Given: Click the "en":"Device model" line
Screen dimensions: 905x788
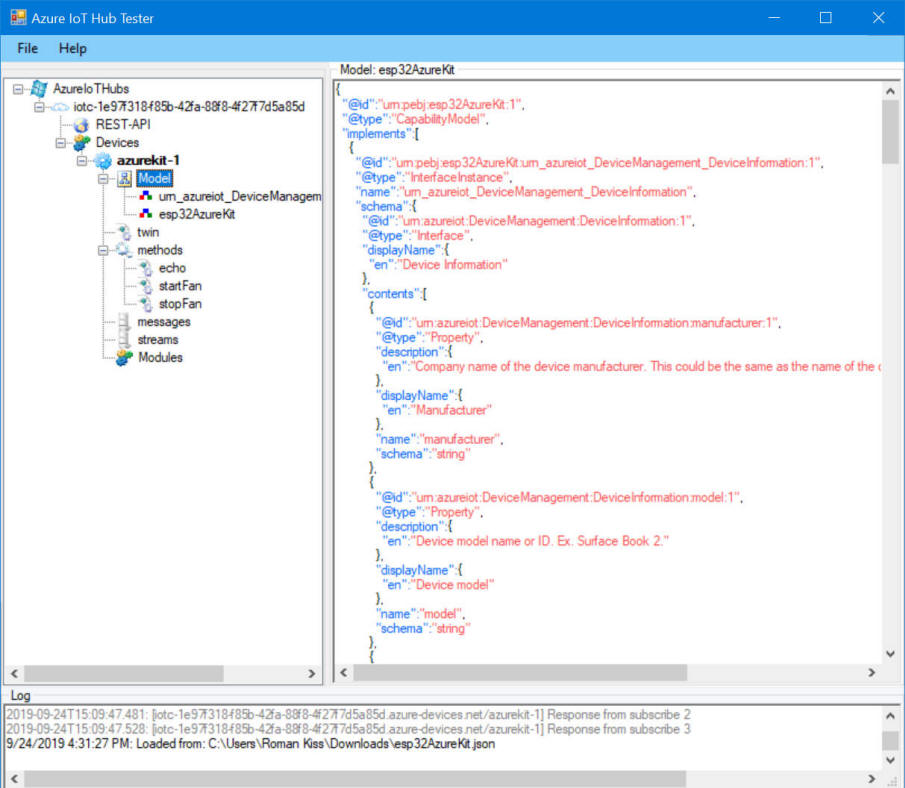Looking at the screenshot, I should pyautogui.click(x=439, y=585).
